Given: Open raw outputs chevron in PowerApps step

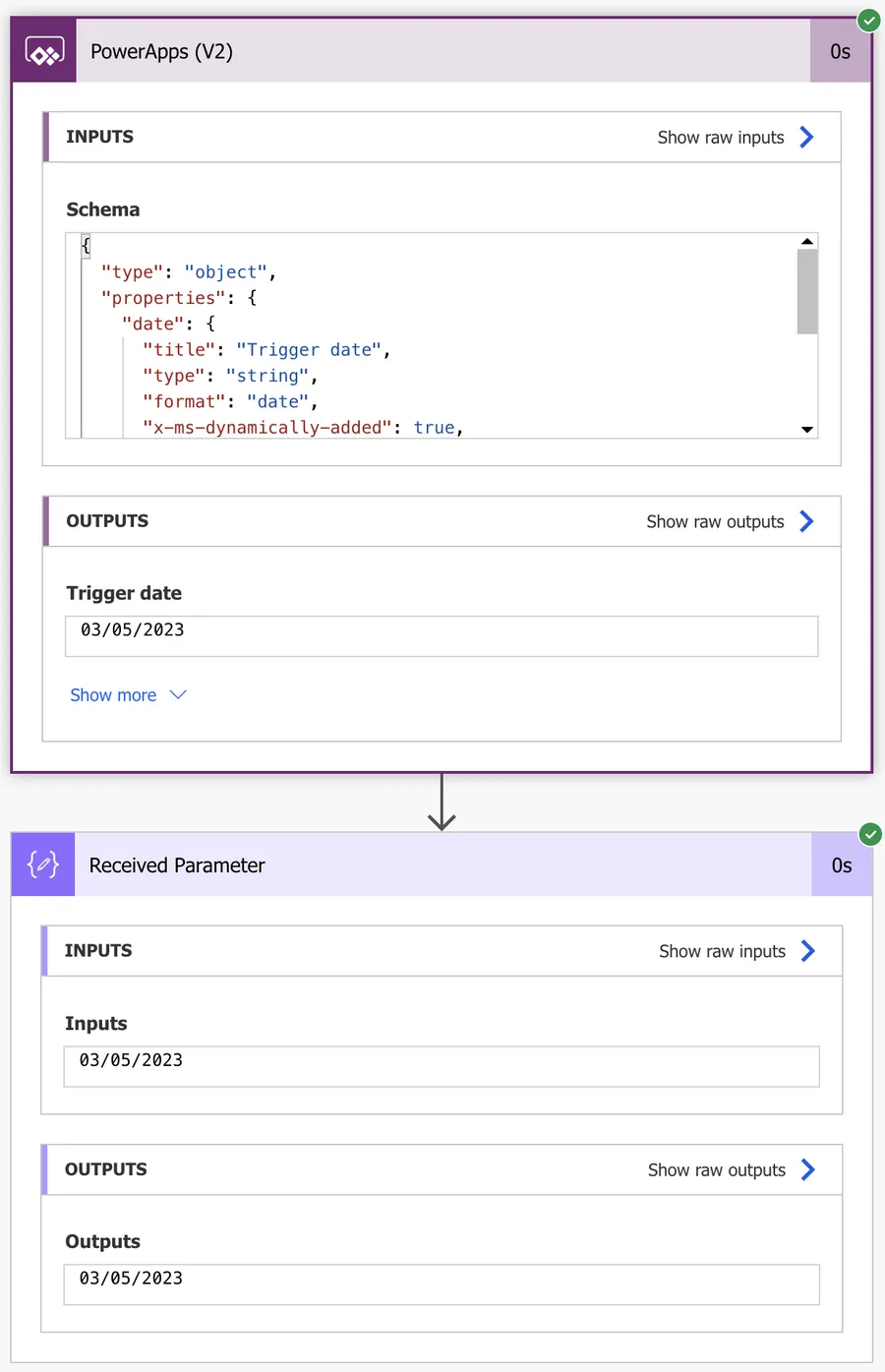Looking at the screenshot, I should (x=807, y=521).
